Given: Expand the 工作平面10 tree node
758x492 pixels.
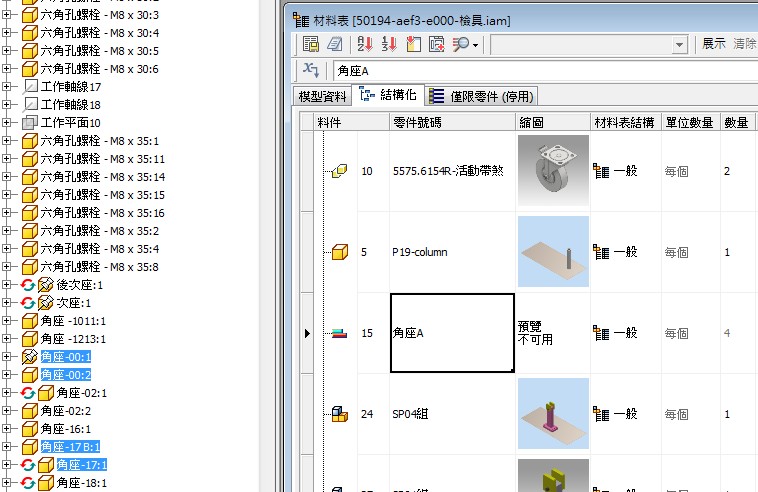Looking at the screenshot, I should [6, 123].
